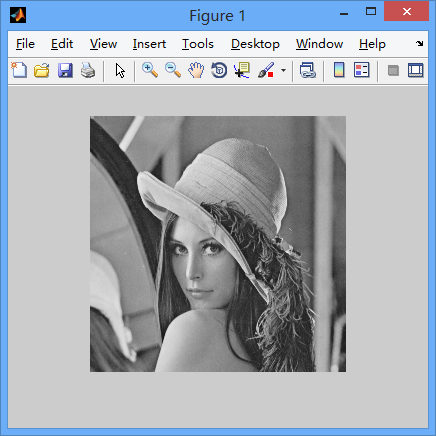Screen dimensions: 436x436
Task: Minimize the Figure 1 window
Action: tap(344, 14)
